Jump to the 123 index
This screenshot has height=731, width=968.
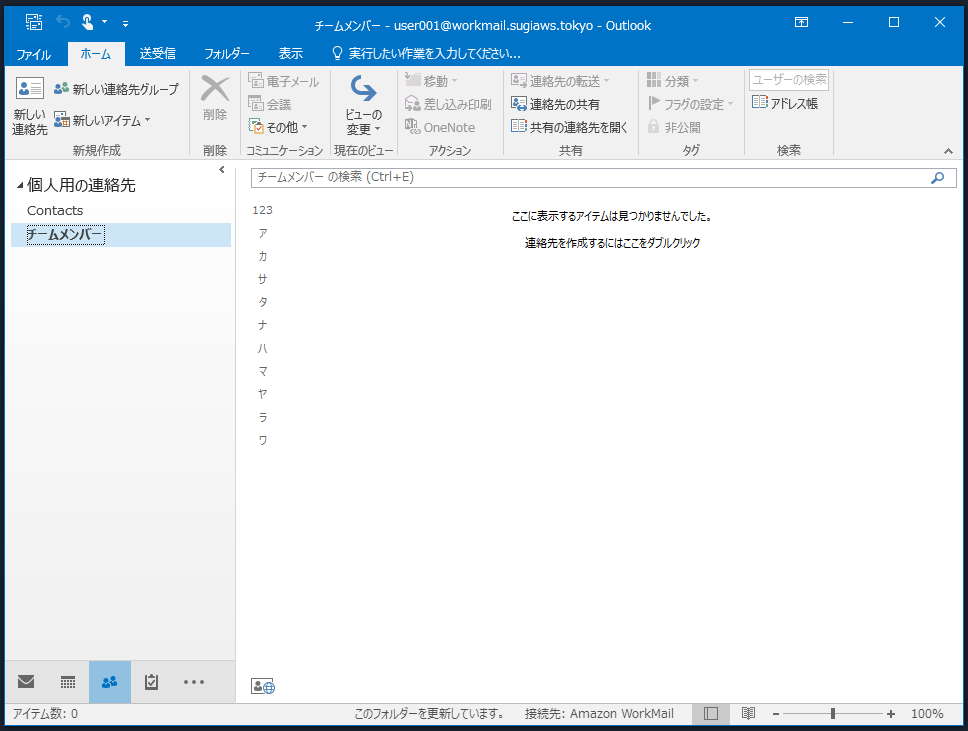(262, 211)
